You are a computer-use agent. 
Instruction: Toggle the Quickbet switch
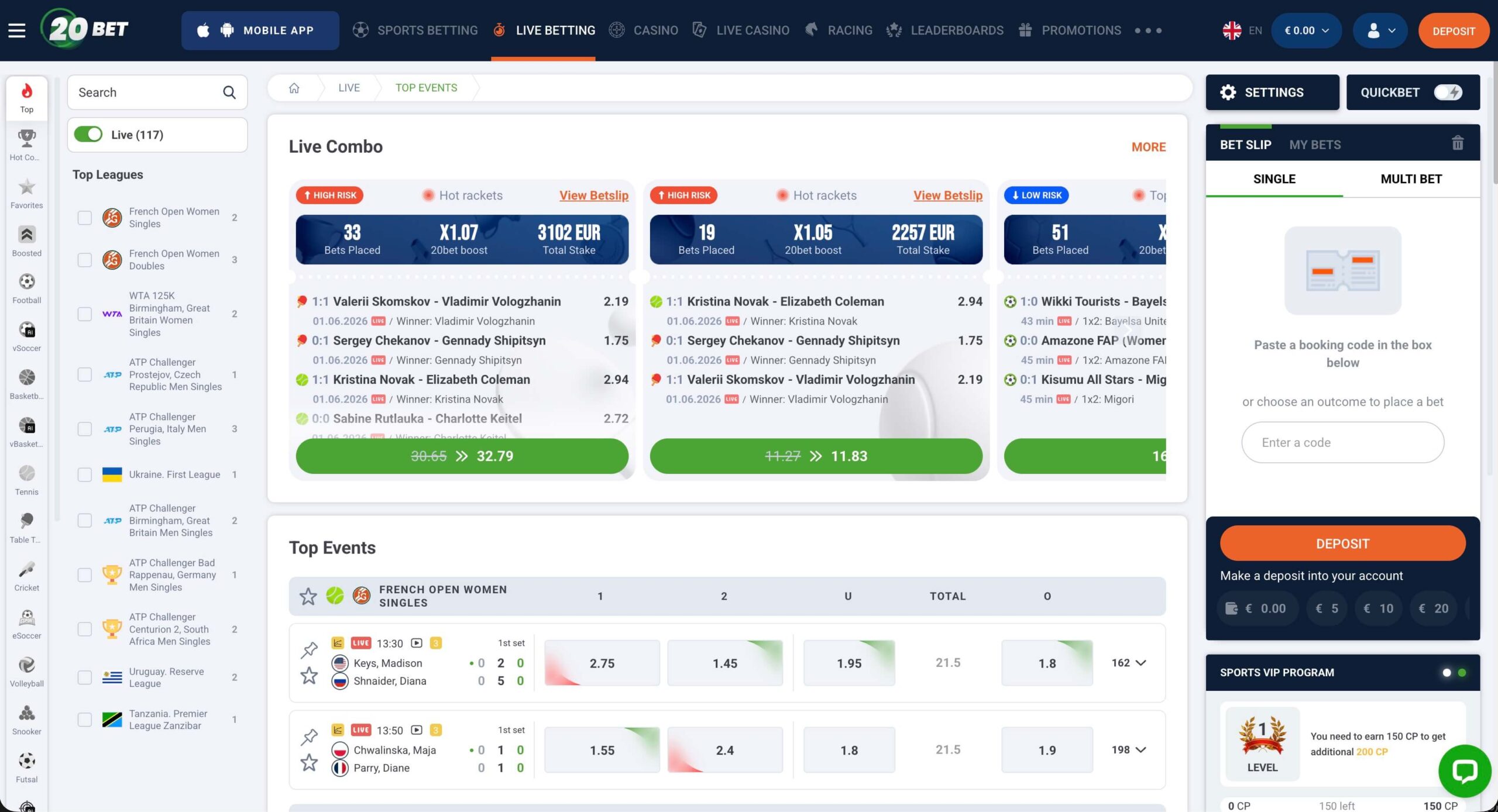point(1448,92)
